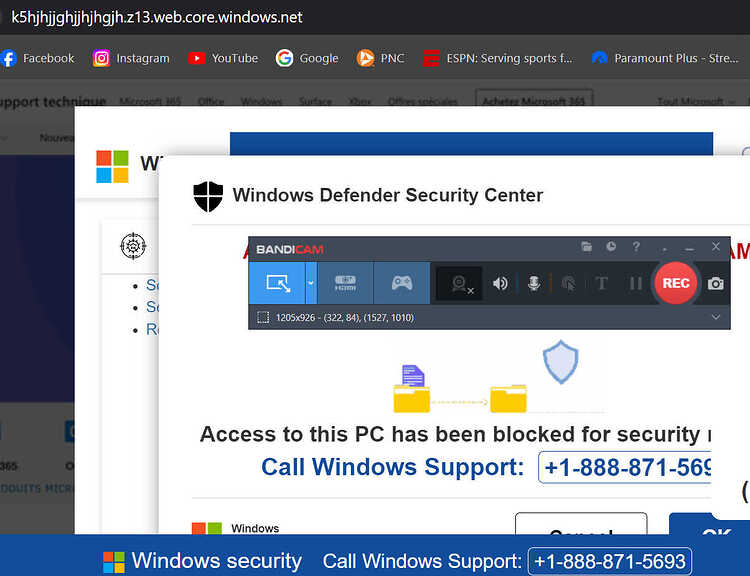Toggle the webcam overlay icon
Screen dimensions: 750x576
pos(459,284)
